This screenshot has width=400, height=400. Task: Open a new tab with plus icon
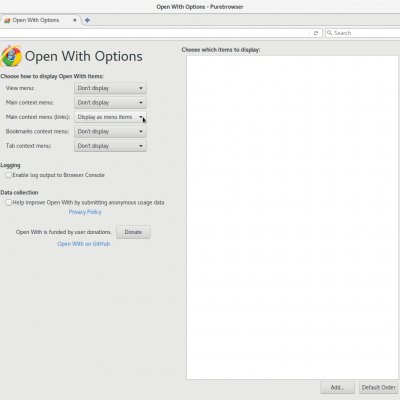87,20
